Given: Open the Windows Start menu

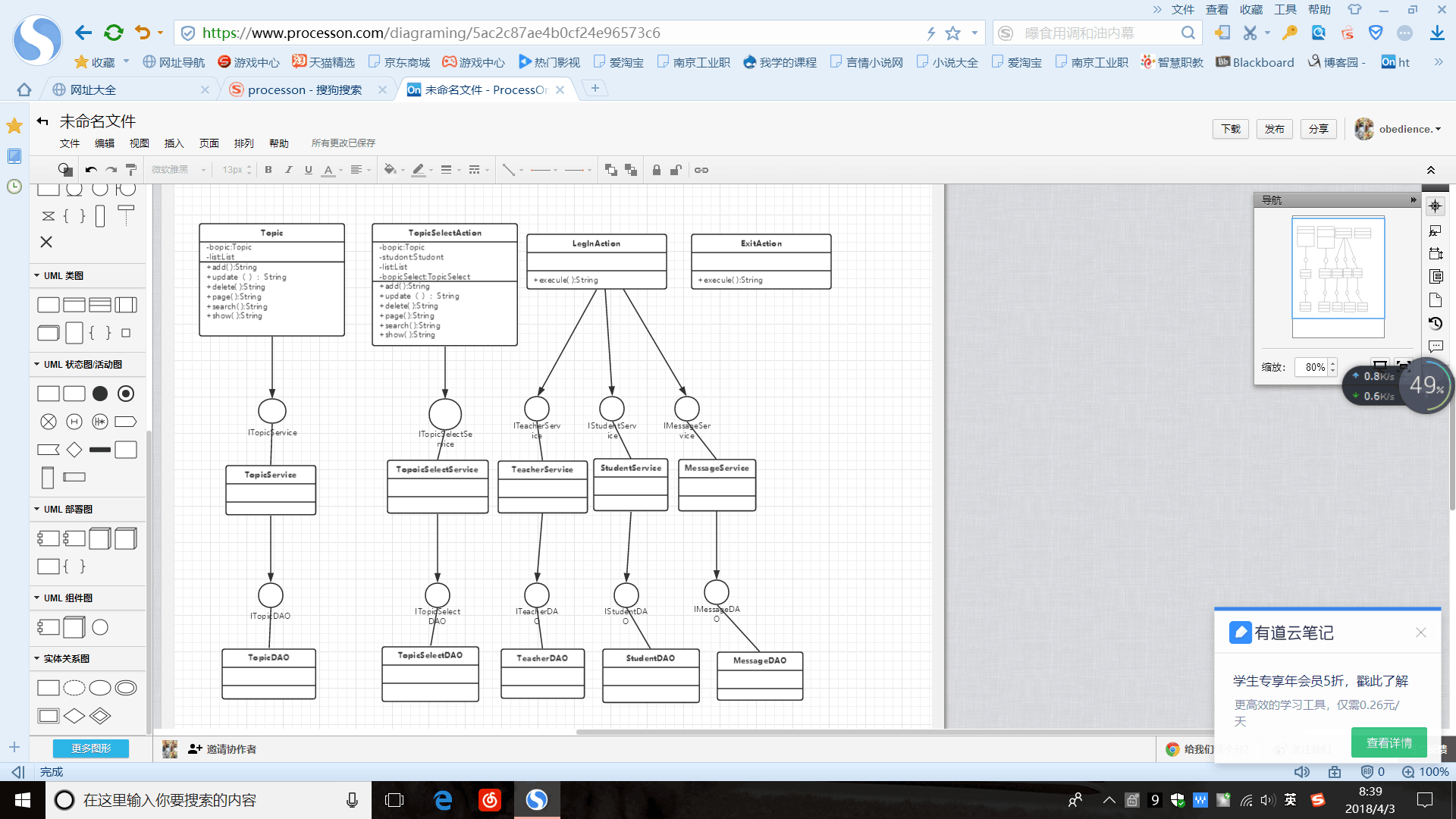Looking at the screenshot, I should click(23, 800).
